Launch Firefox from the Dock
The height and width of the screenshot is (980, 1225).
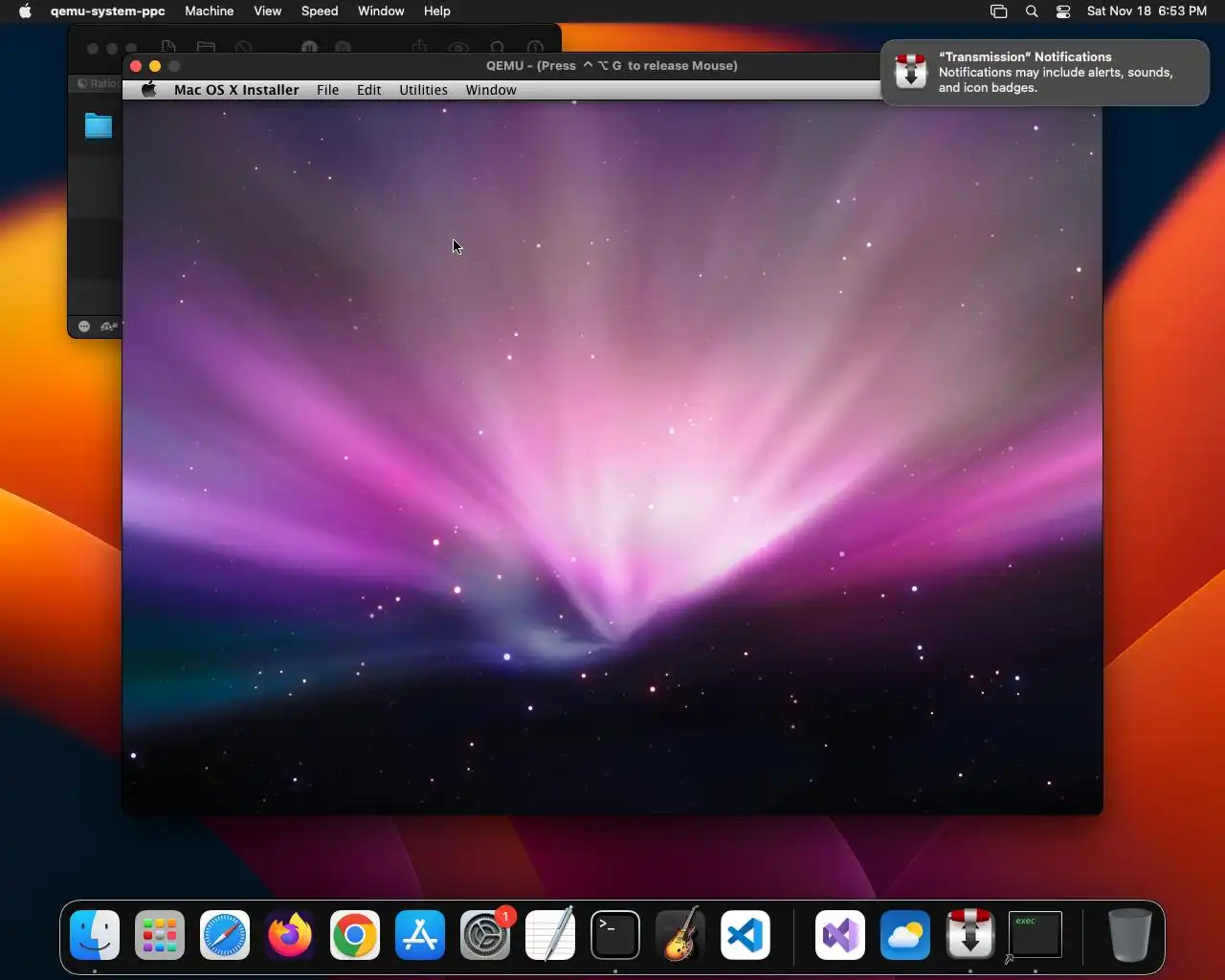[x=290, y=935]
